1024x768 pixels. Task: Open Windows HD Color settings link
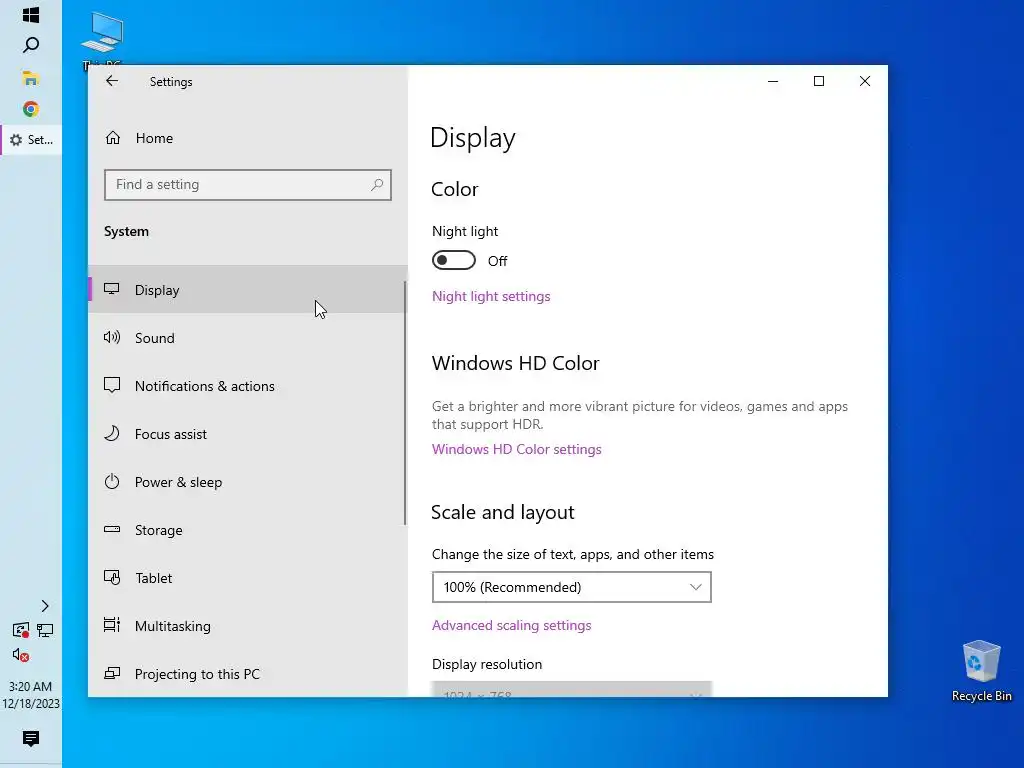pos(517,449)
